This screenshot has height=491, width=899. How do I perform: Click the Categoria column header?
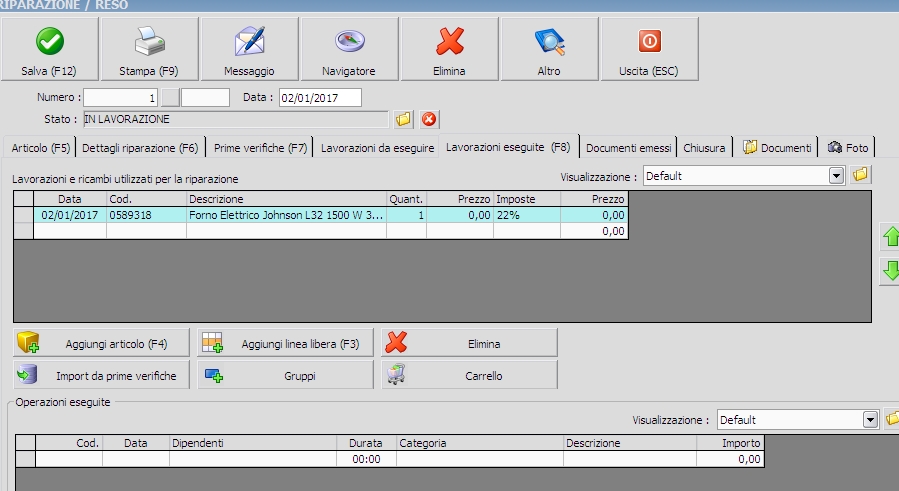click(x=479, y=443)
